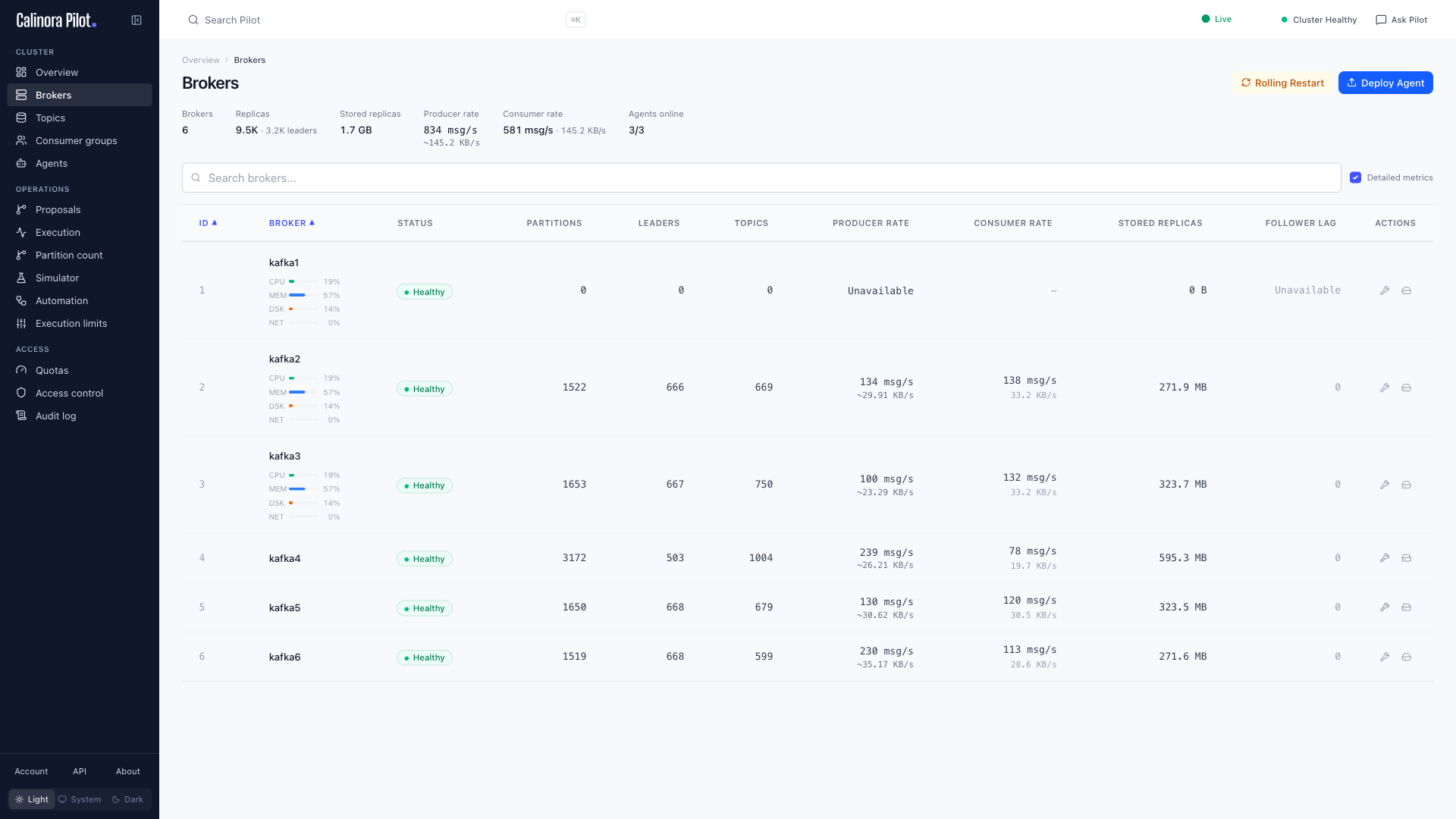Image resolution: width=1456 pixels, height=819 pixels.
Task: Uncheck the Detailed metrics checkbox
Action: [x=1355, y=177]
